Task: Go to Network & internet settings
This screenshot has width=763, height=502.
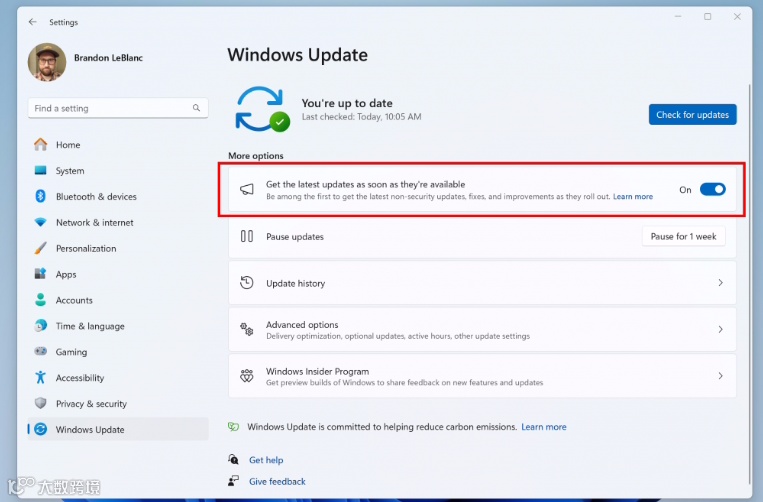Action: coord(118,222)
